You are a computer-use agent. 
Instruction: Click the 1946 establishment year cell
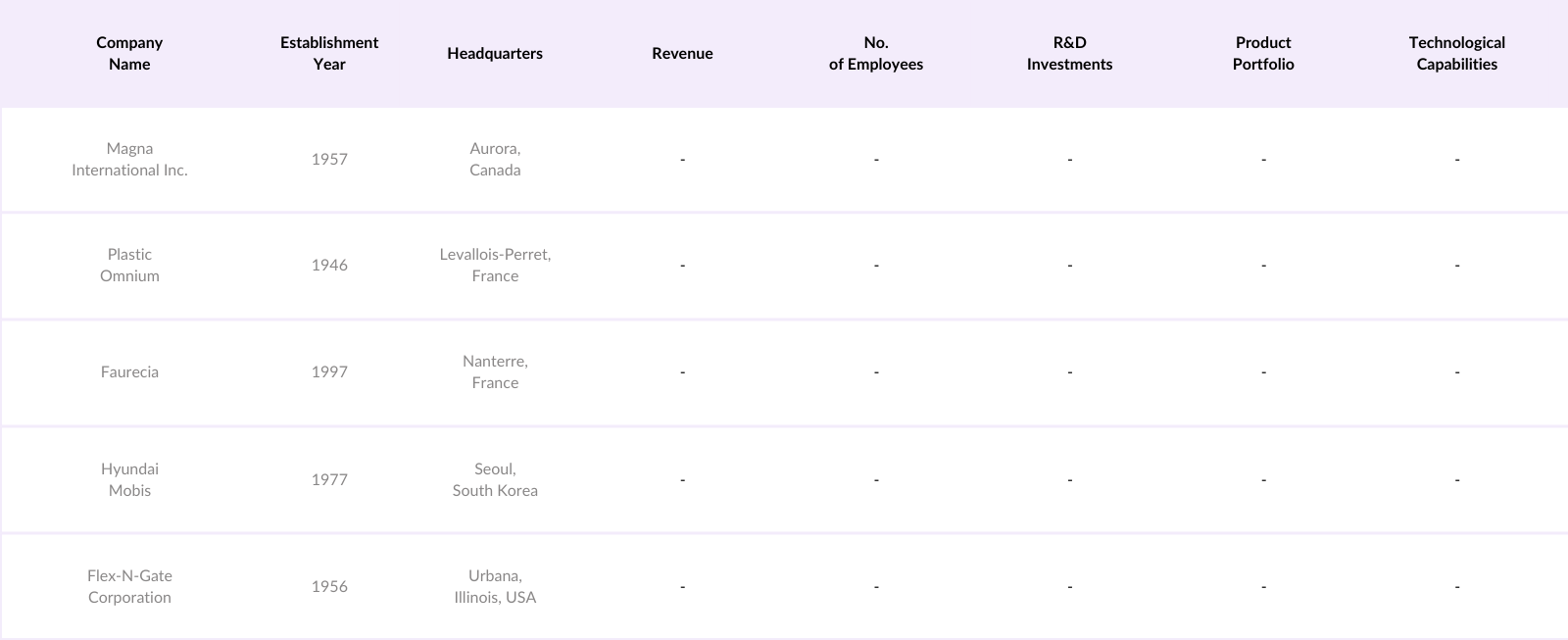coord(329,265)
